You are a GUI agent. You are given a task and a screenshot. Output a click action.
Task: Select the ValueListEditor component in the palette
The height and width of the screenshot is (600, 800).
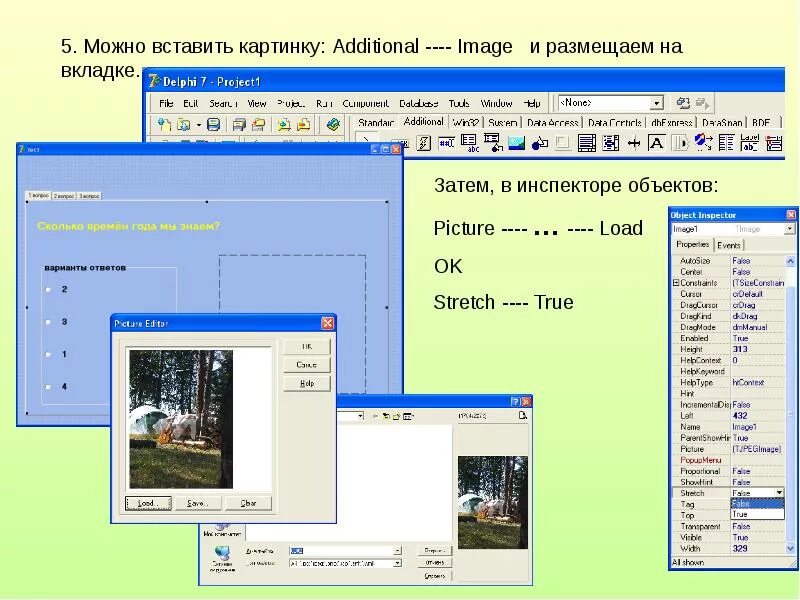tap(726, 143)
